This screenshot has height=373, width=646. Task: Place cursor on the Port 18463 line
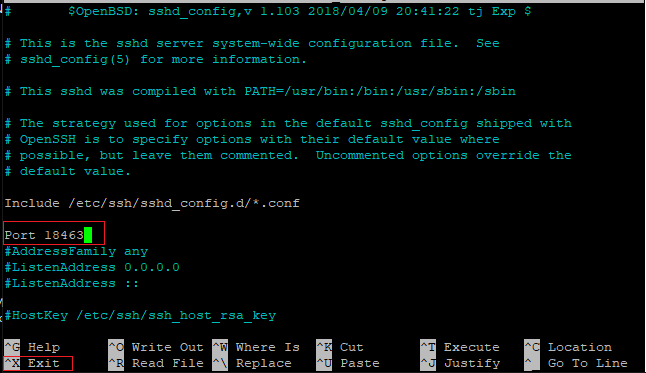click(48, 235)
